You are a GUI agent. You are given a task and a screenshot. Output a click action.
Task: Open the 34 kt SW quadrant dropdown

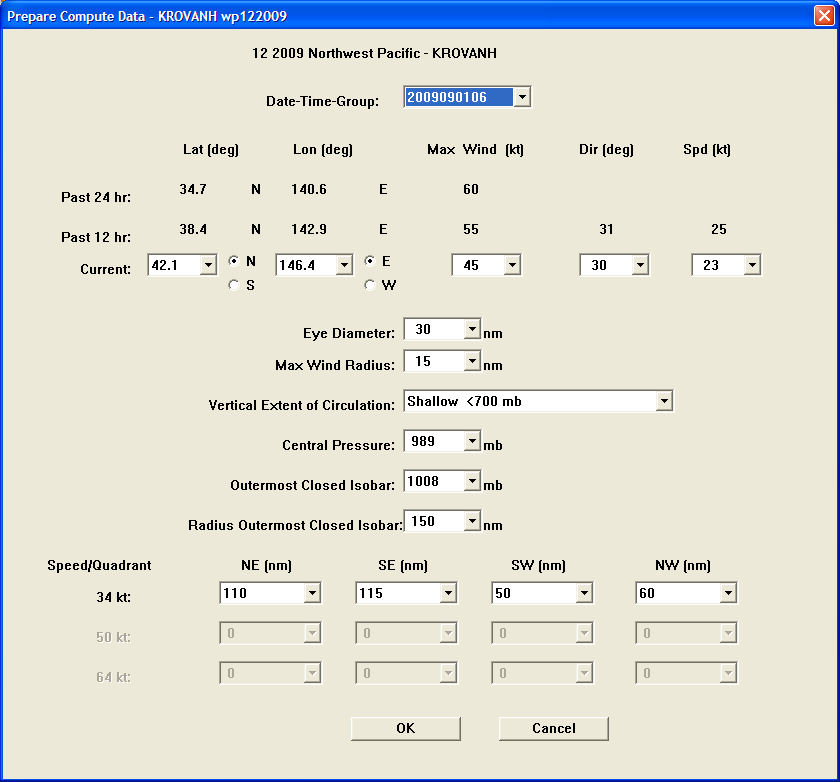[x=586, y=592]
